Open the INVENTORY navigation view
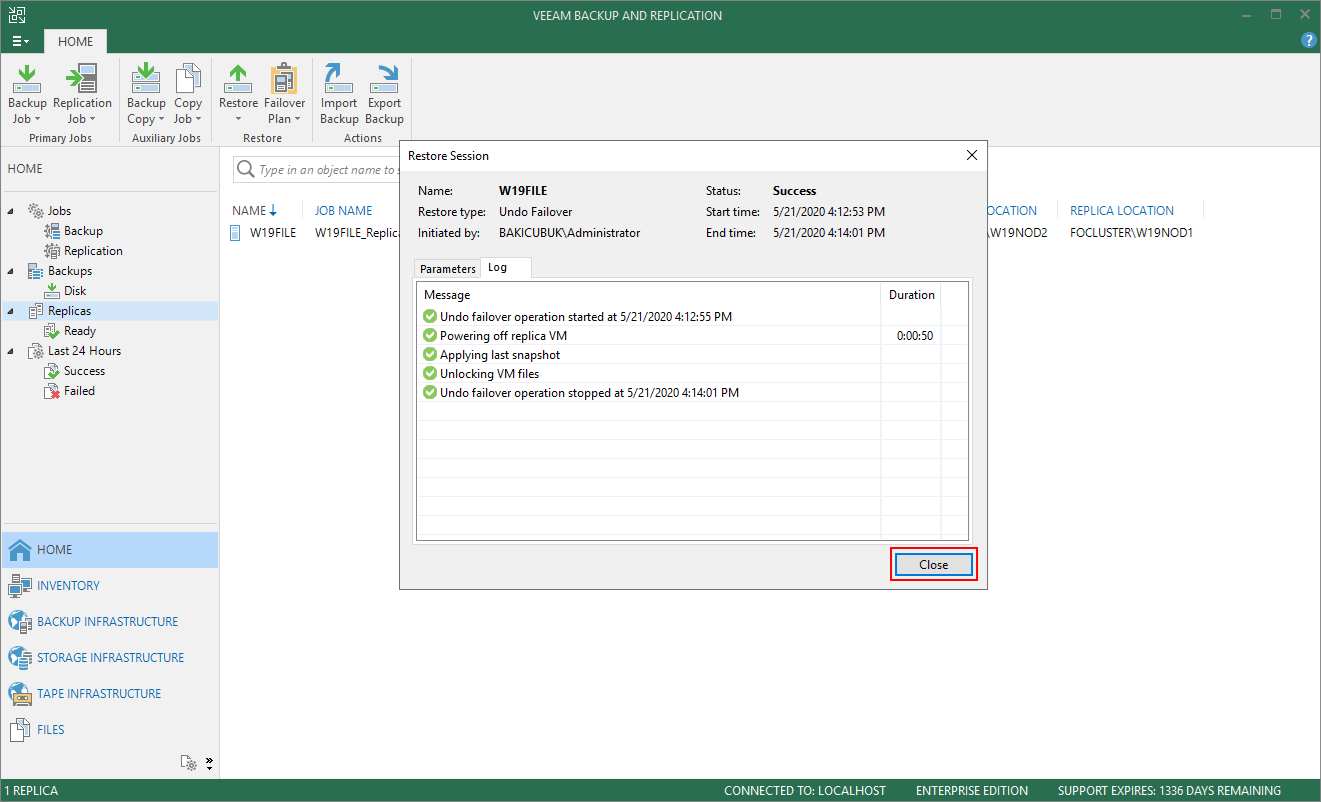1321x802 pixels. pos(110,586)
